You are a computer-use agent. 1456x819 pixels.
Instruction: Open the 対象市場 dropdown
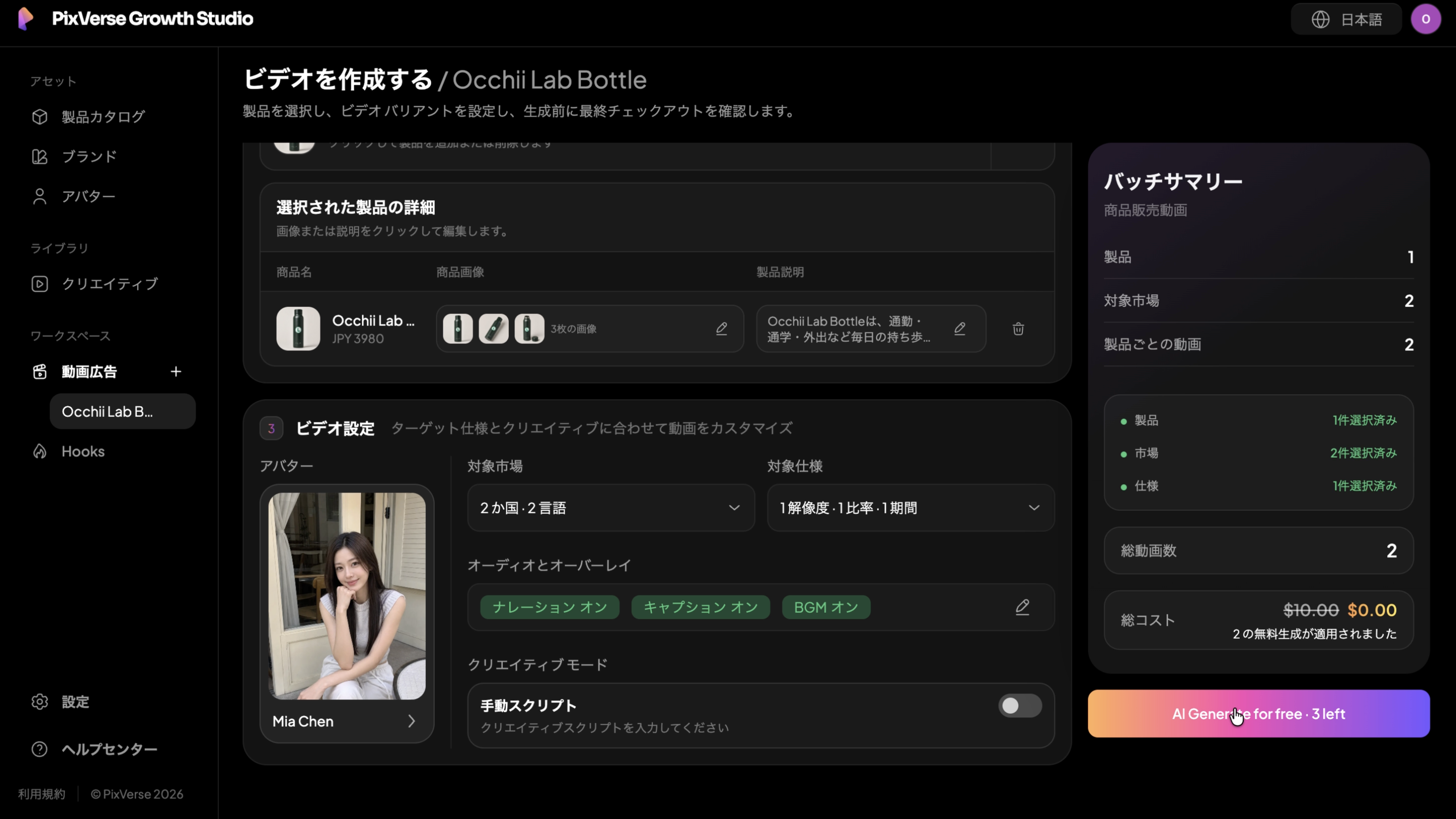coord(611,508)
